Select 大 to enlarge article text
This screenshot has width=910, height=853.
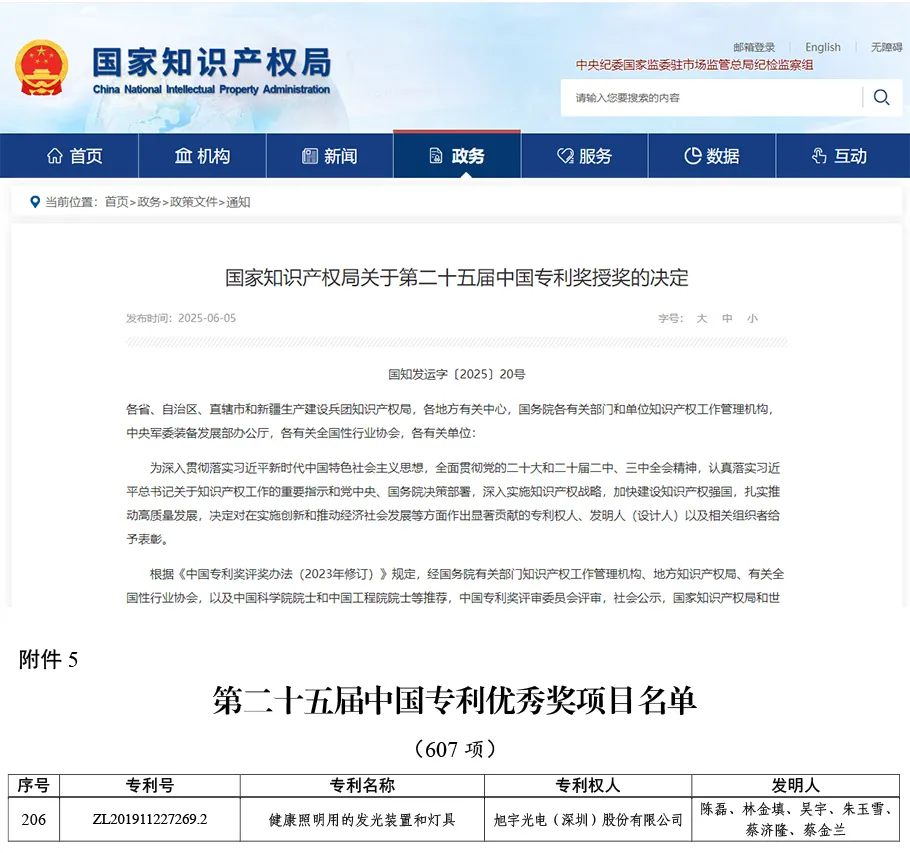coord(701,318)
